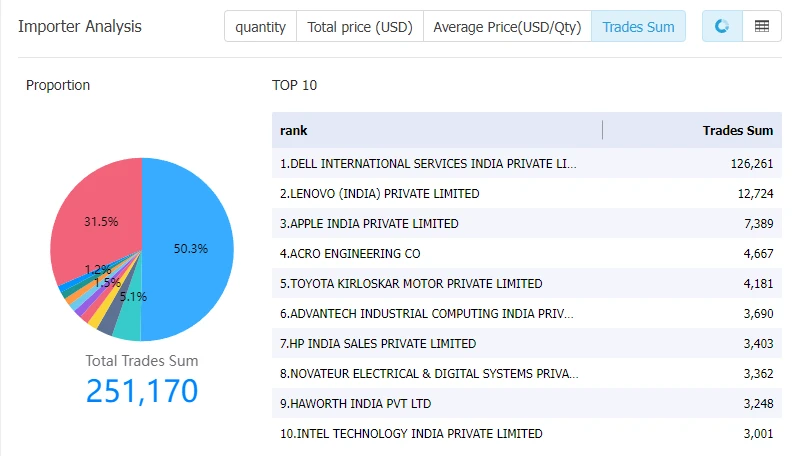
Task: Switch to pie chart view icon
Action: tap(722, 26)
